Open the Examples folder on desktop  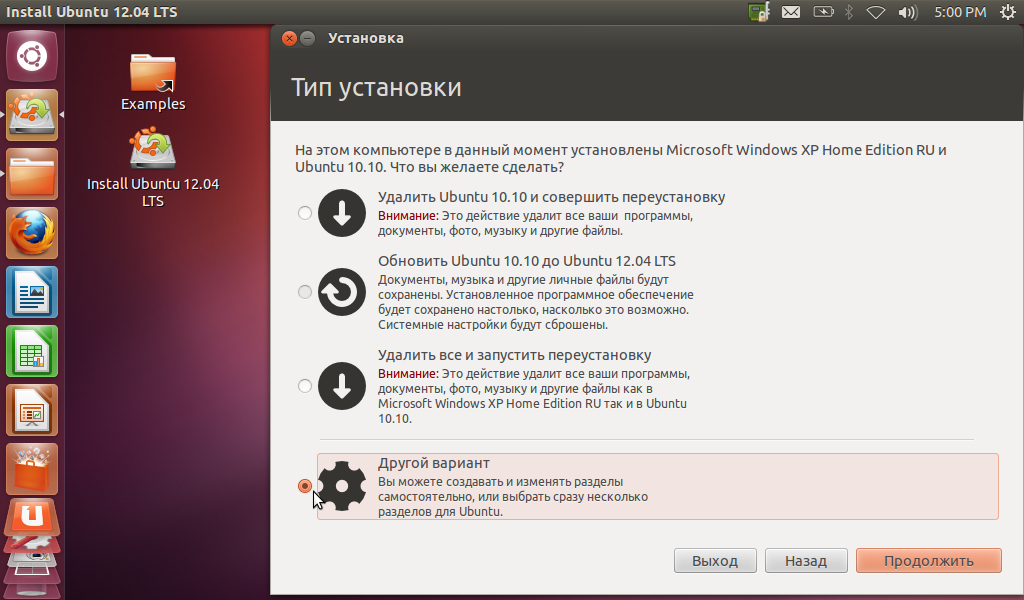[153, 82]
